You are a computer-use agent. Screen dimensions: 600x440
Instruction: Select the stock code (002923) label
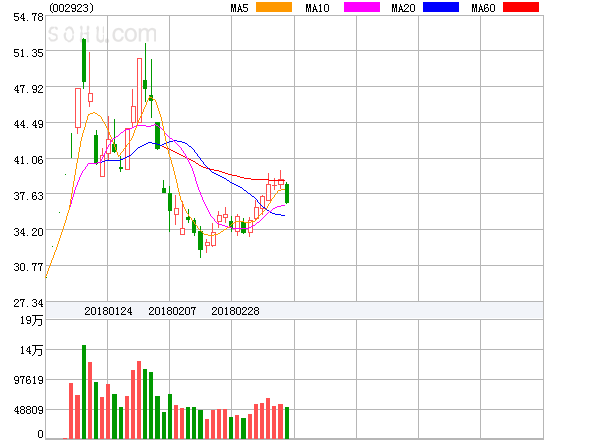click(x=72, y=8)
